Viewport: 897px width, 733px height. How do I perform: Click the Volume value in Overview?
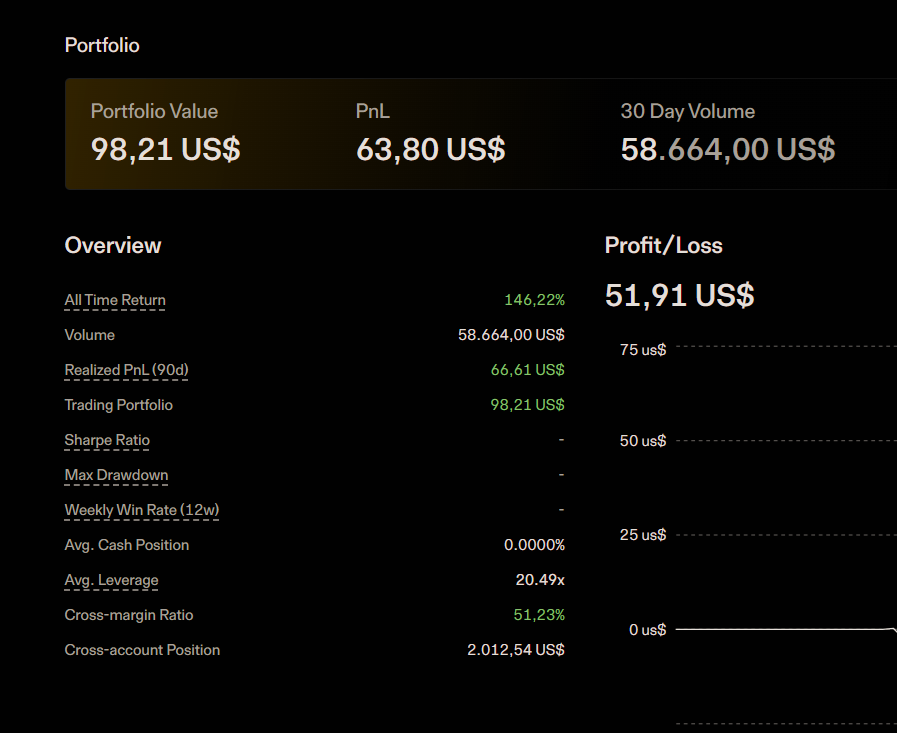pos(511,335)
